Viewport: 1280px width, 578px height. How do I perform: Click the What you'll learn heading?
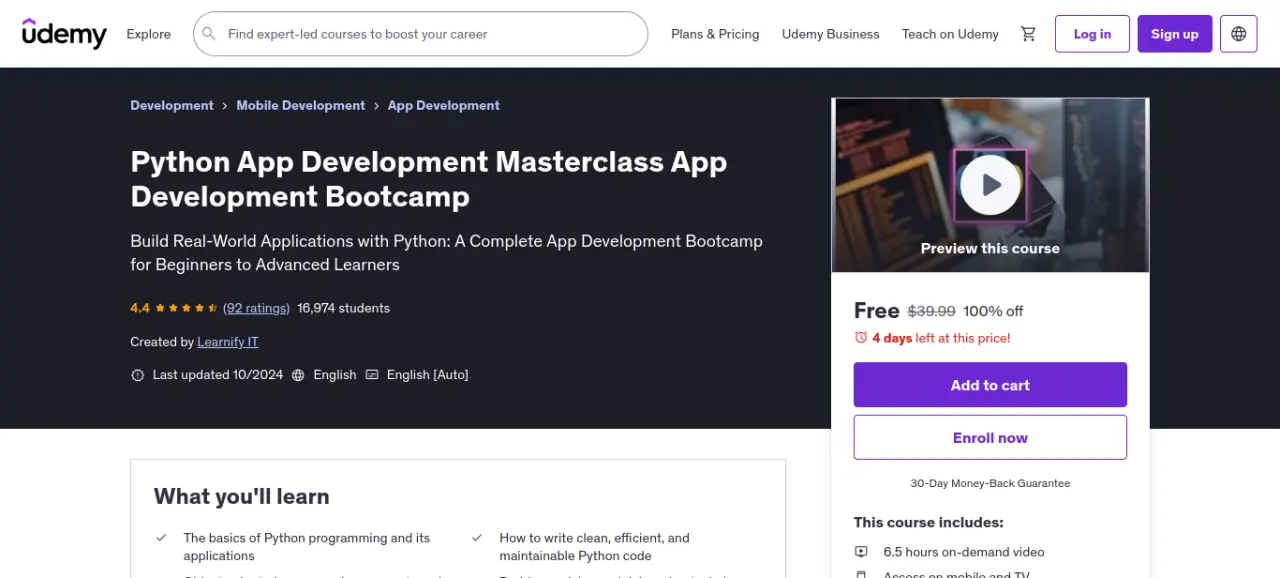coord(241,496)
